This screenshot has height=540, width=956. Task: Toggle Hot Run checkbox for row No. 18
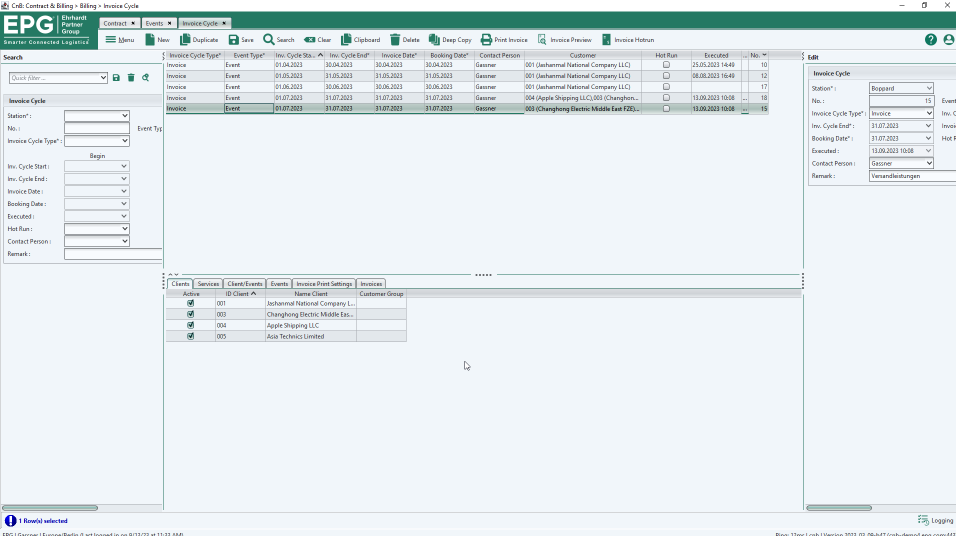pyautogui.click(x=666, y=98)
